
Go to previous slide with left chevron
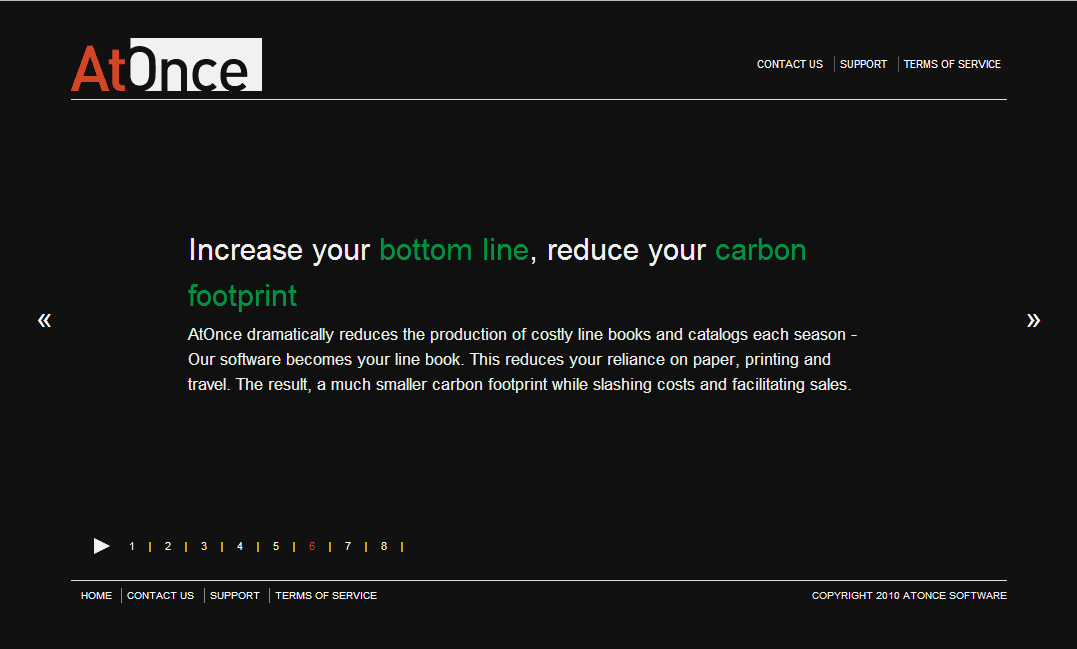point(45,320)
